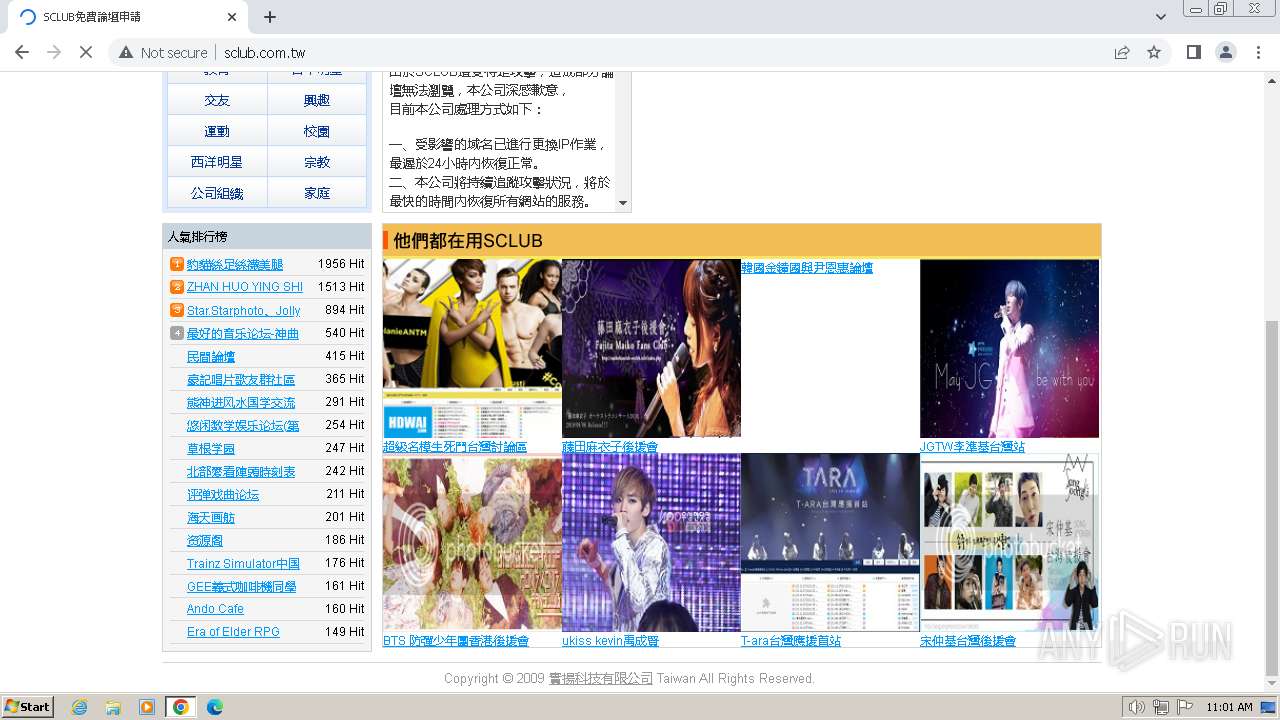
Task: Click the browser back arrow
Action: 22,52
